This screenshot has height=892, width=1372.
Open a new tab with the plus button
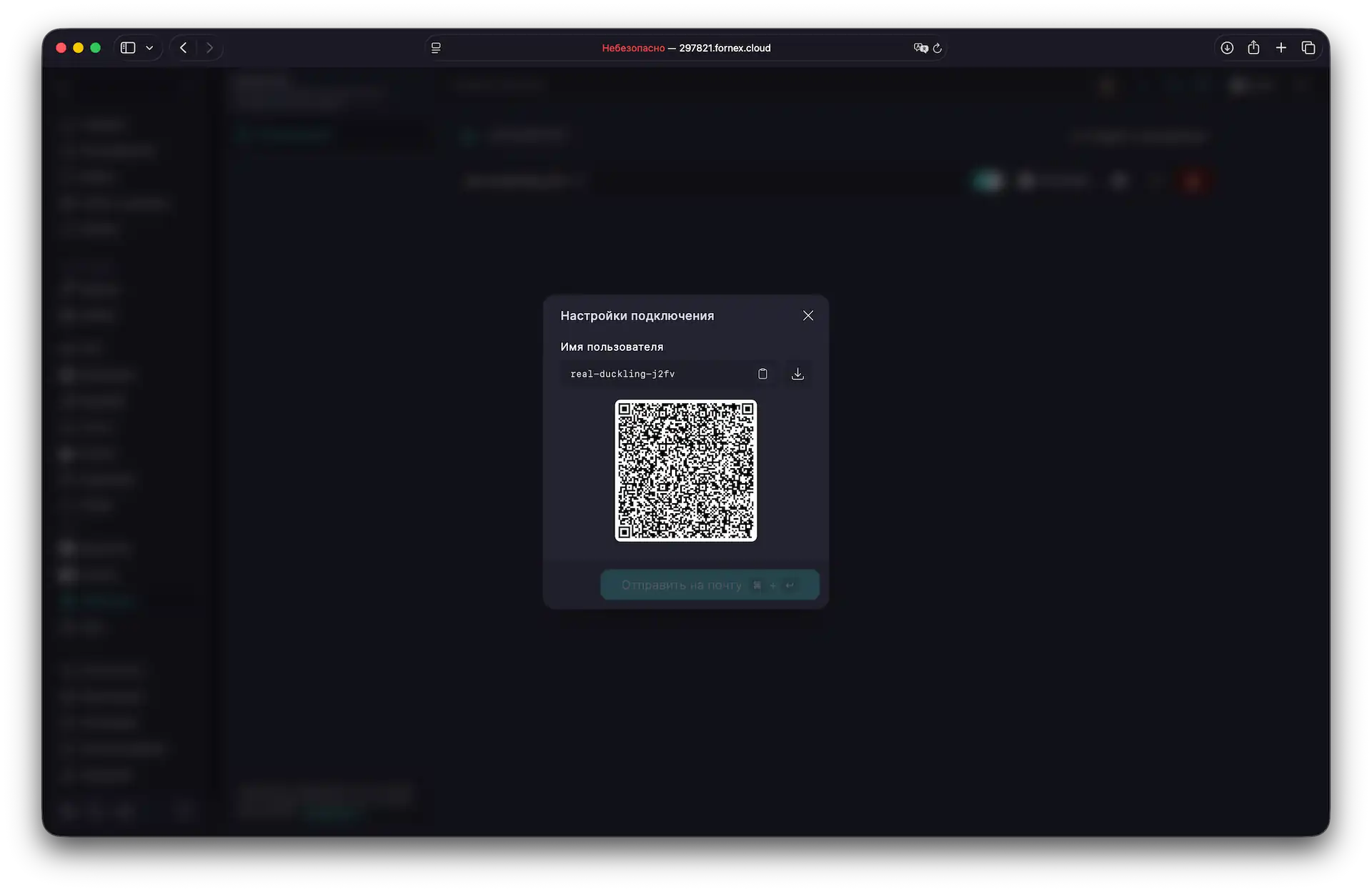pos(1281,47)
